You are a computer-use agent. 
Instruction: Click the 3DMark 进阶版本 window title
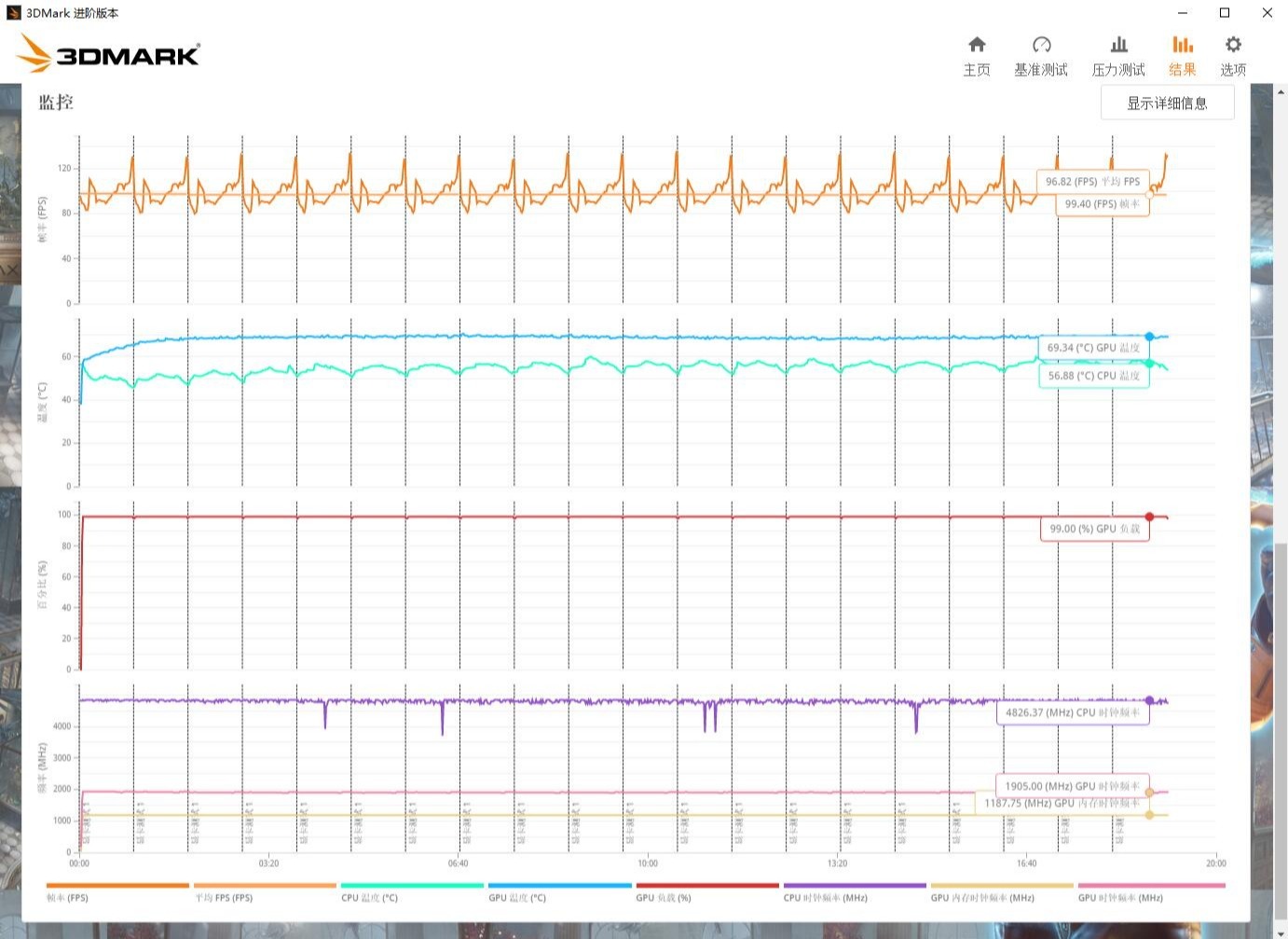(x=72, y=13)
